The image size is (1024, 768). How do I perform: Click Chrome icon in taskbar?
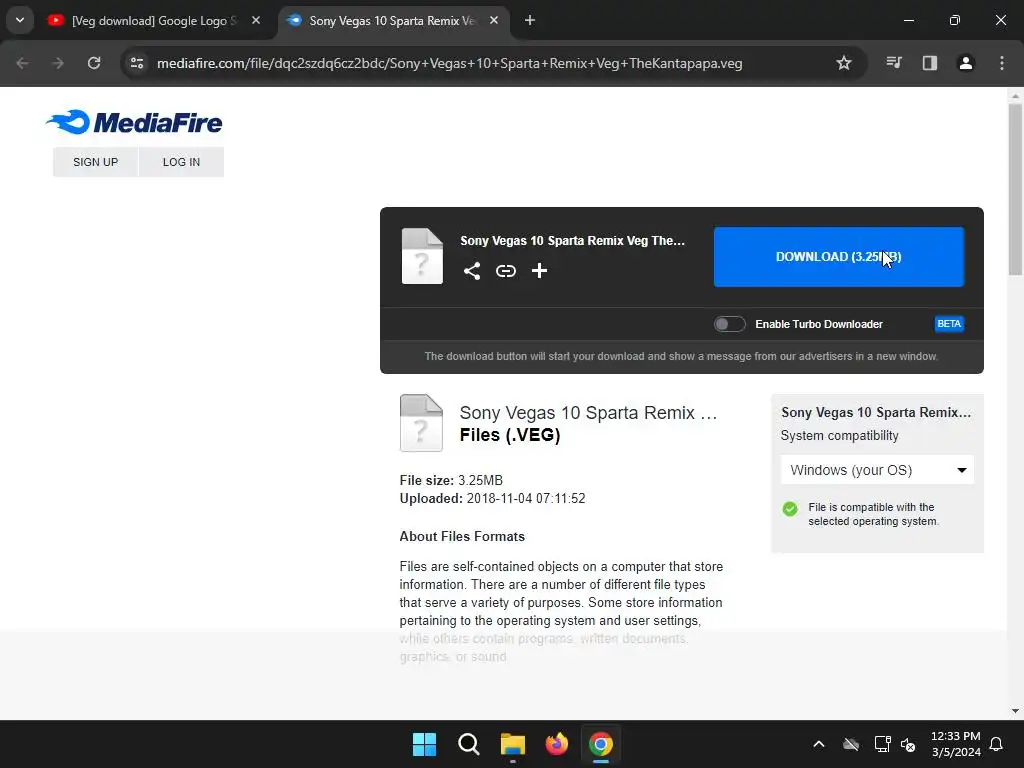point(600,744)
